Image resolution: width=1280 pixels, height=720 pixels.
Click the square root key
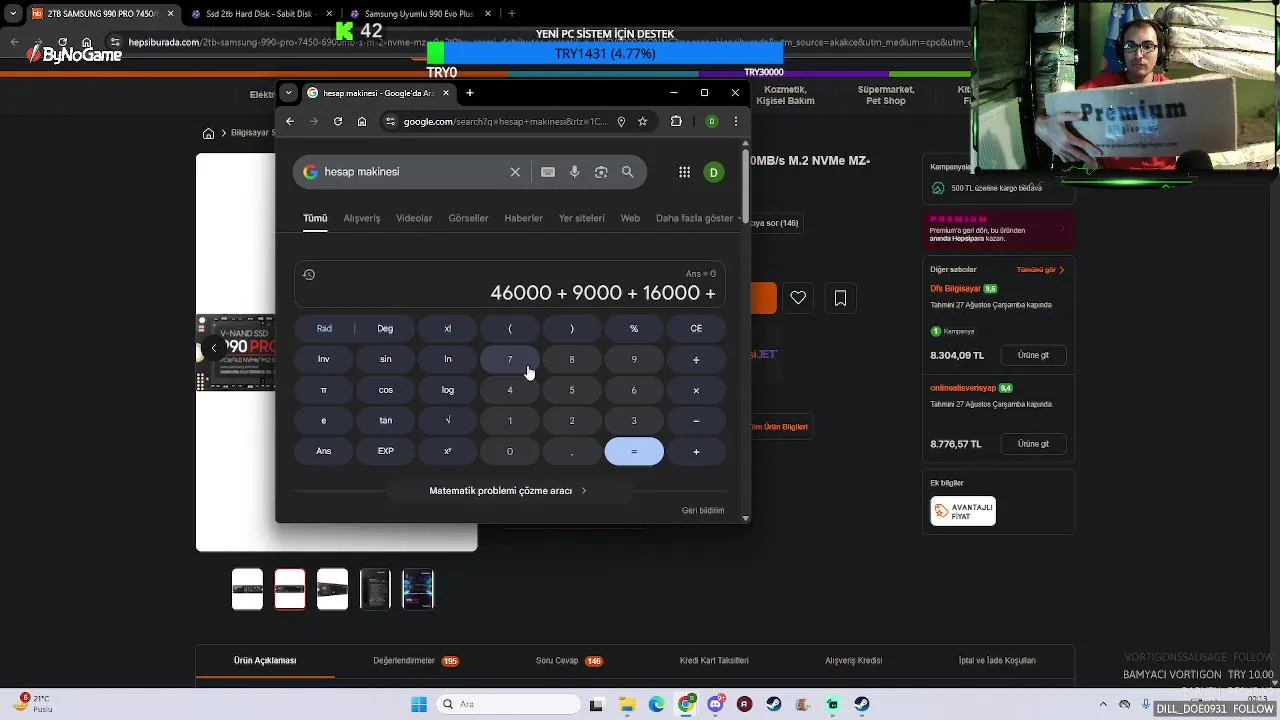tap(448, 420)
